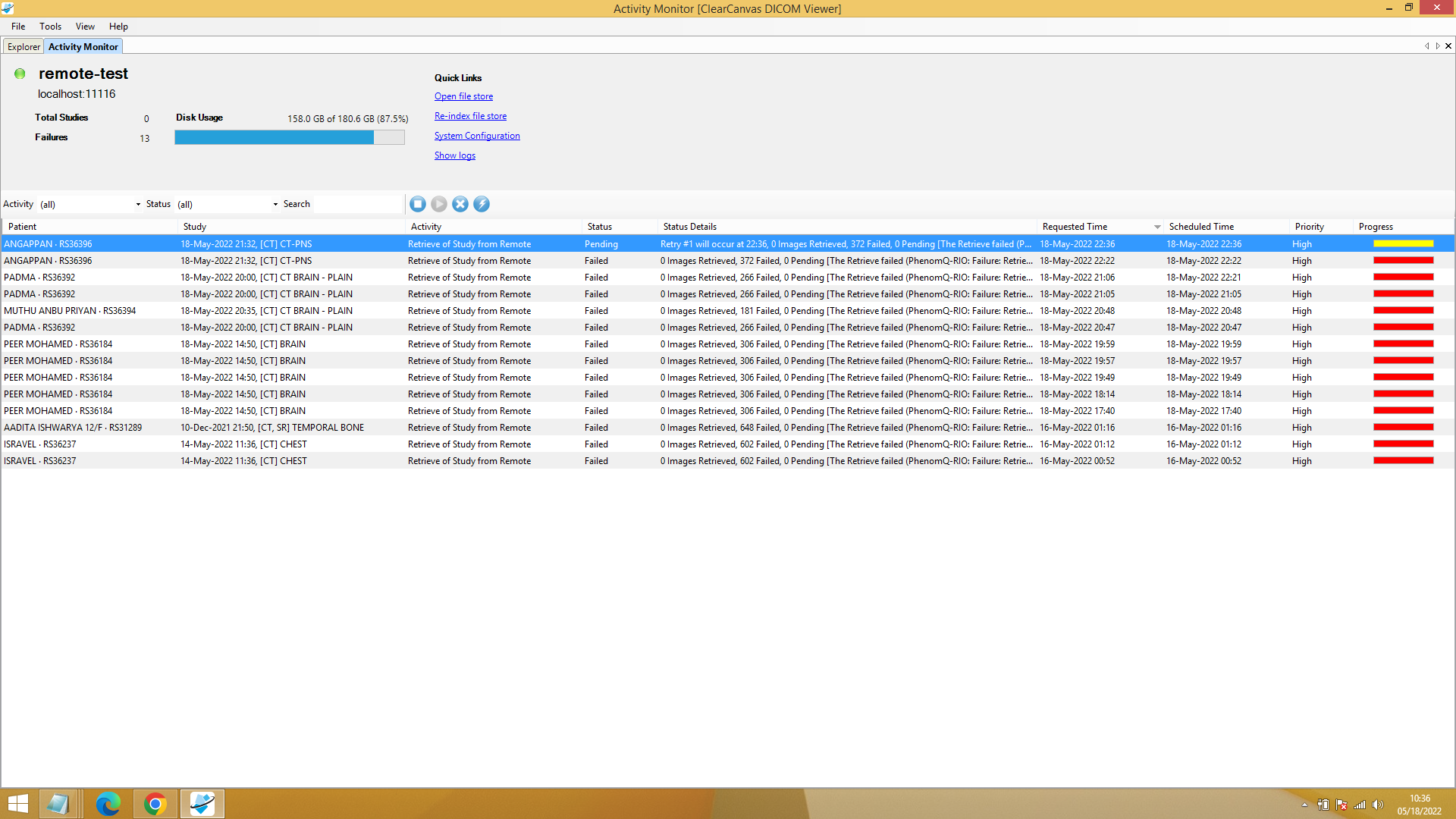
Task: Open the Tools menu
Action: (50, 26)
